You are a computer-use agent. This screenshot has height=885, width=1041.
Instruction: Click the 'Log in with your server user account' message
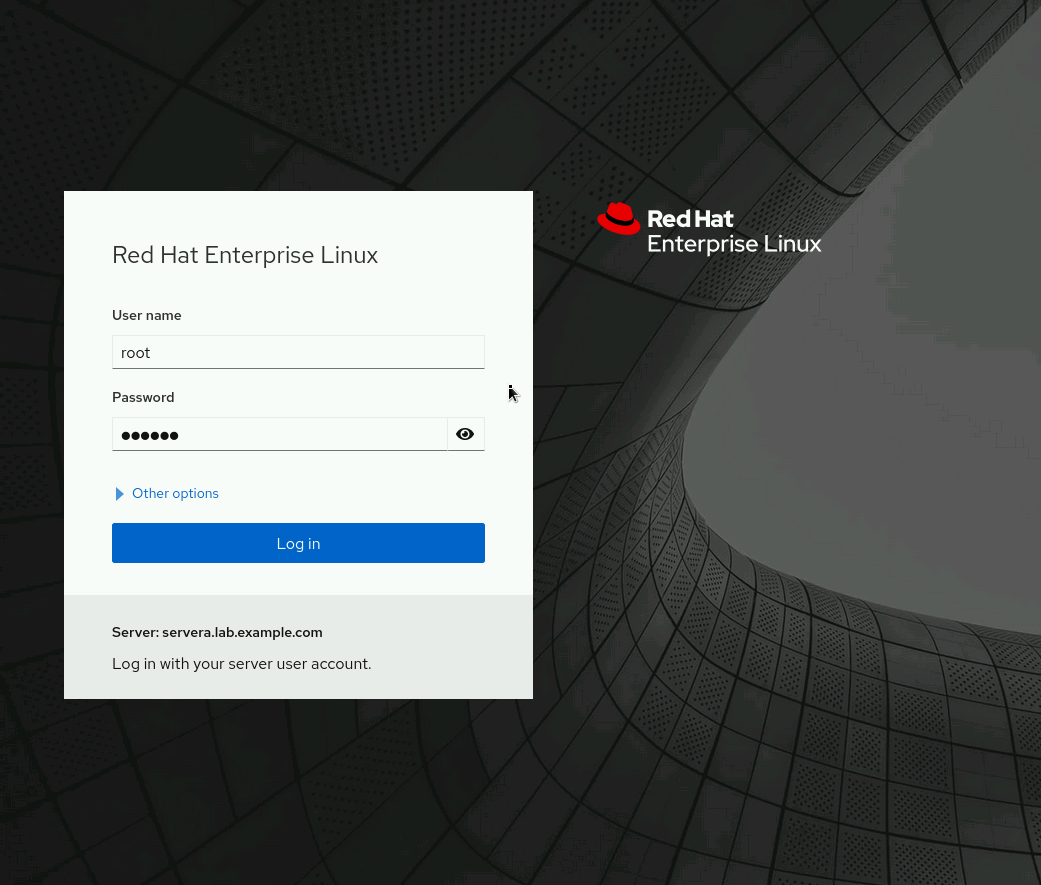click(241, 663)
